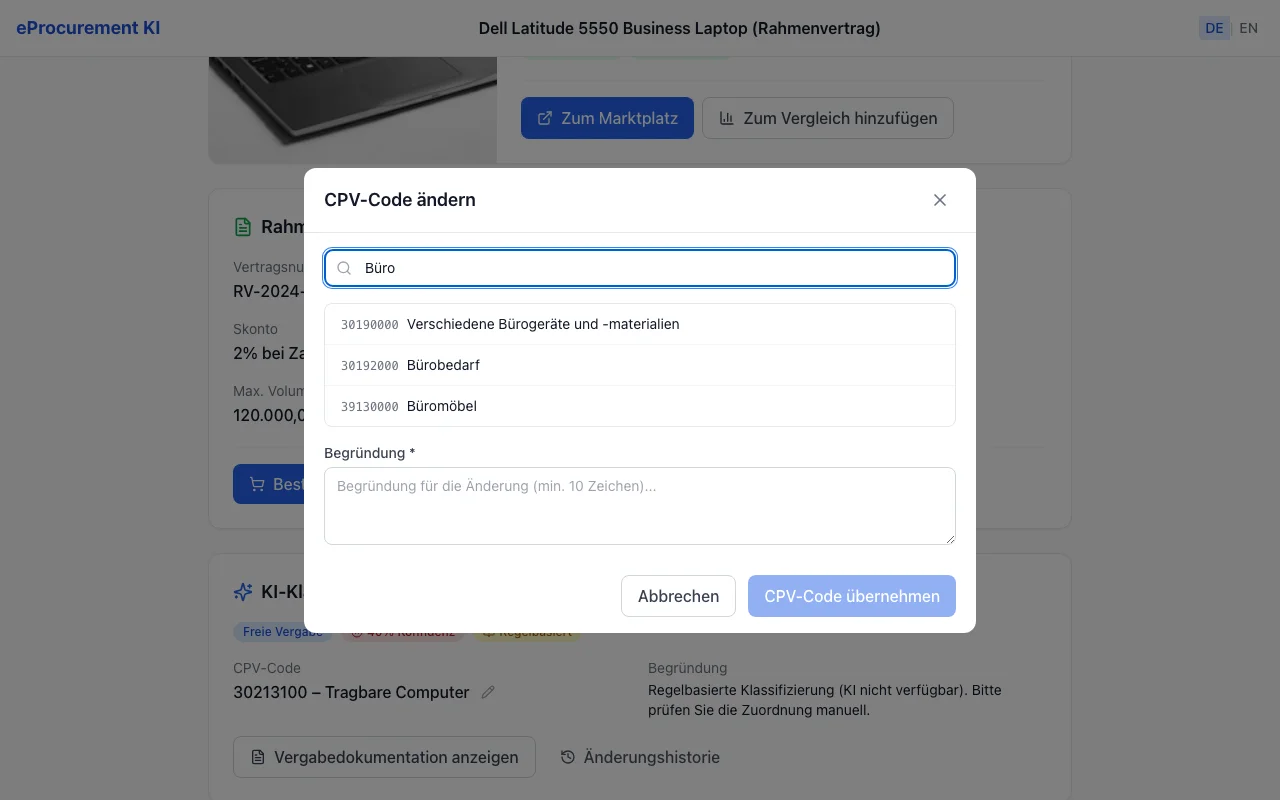Click the external link icon on Zum Marktplatz

[545, 118]
